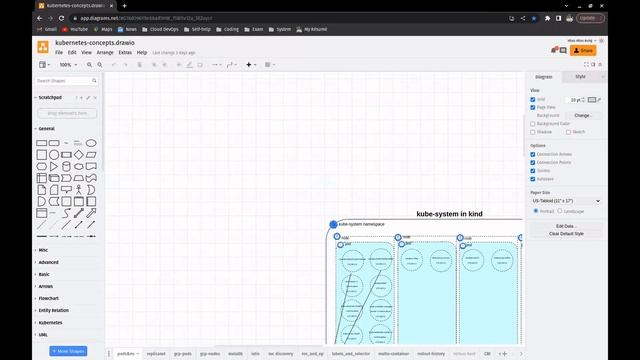
Task: Toggle the format panel icon
Action: [593, 64]
